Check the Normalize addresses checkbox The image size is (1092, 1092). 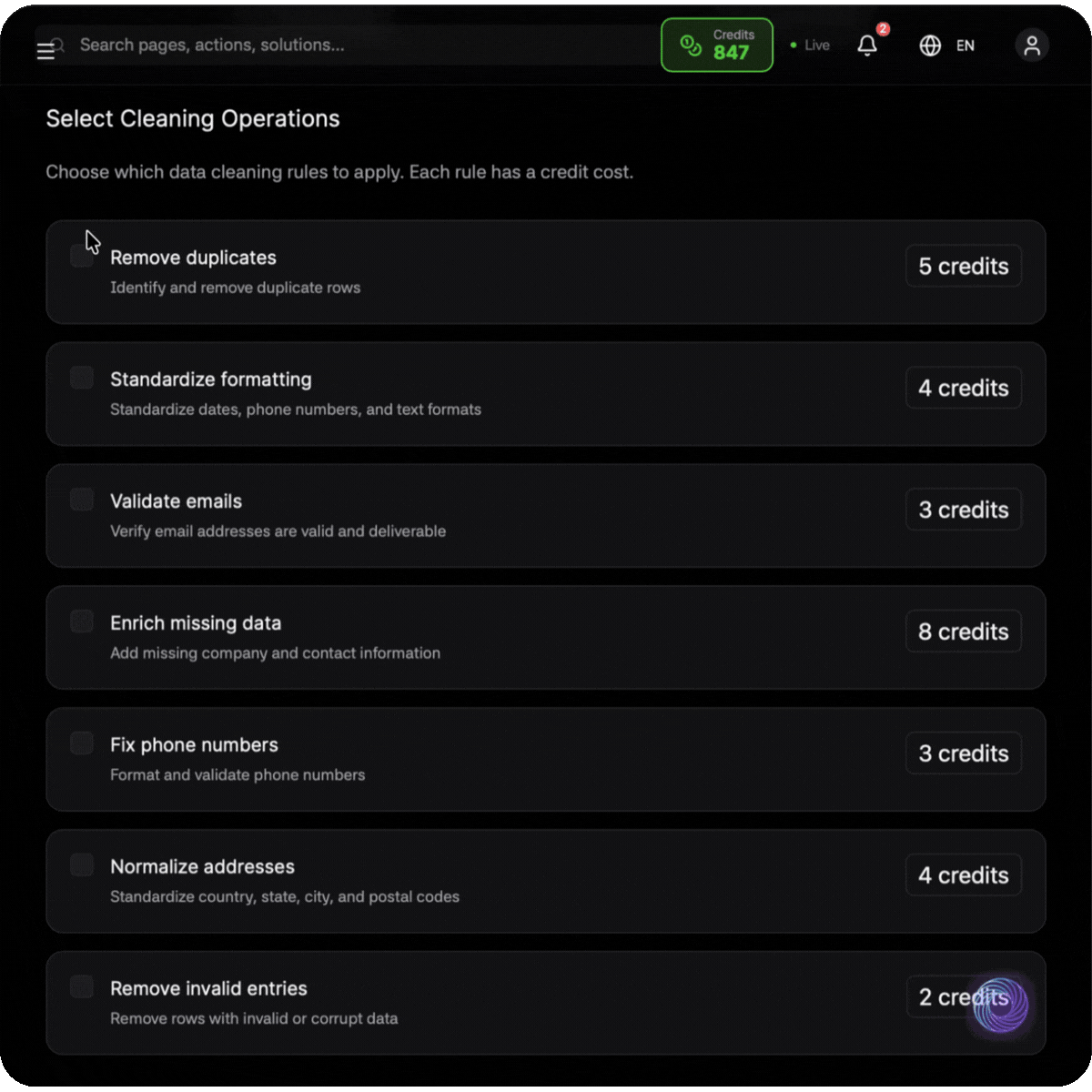click(82, 865)
